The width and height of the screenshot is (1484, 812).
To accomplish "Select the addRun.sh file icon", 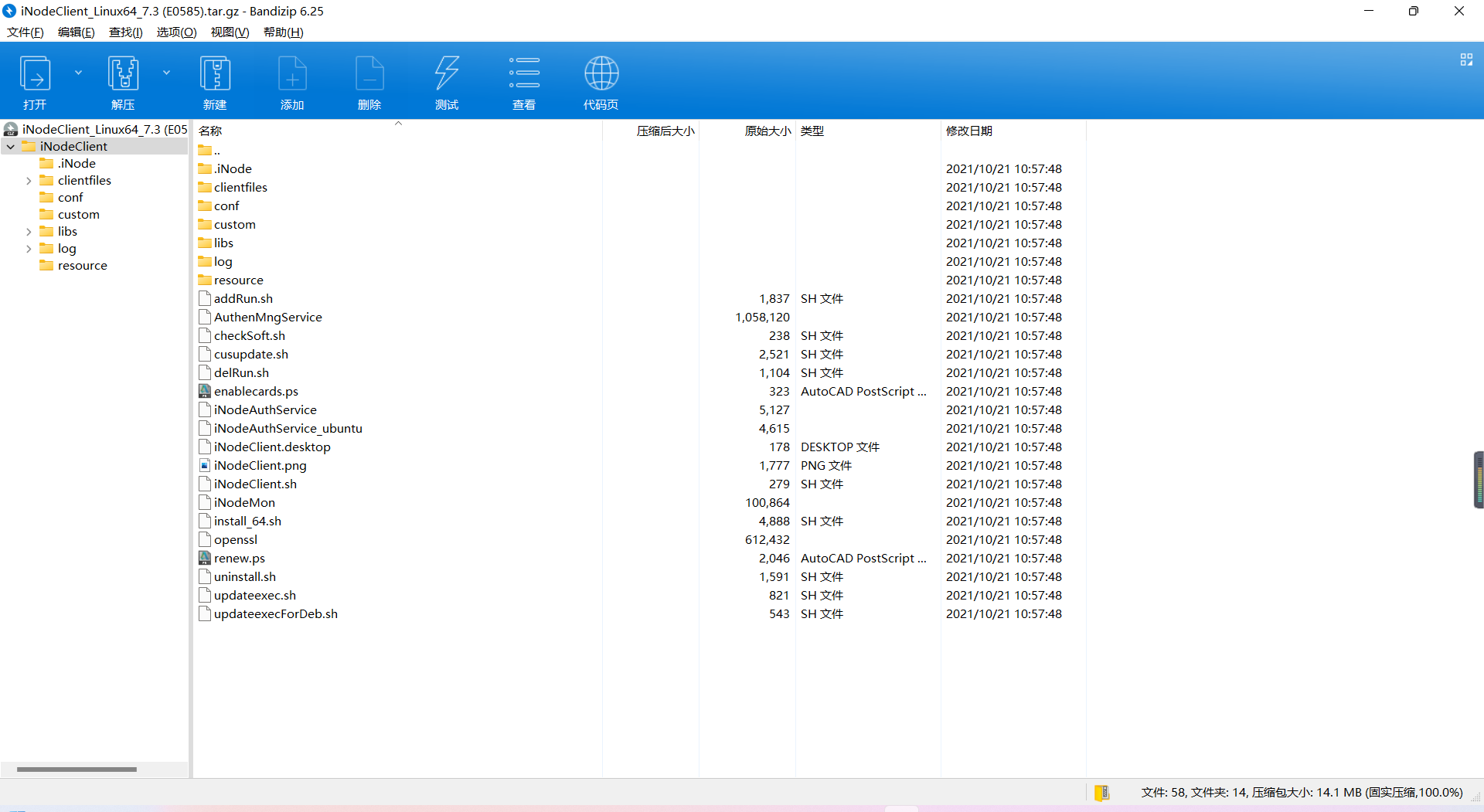I will pyautogui.click(x=205, y=298).
